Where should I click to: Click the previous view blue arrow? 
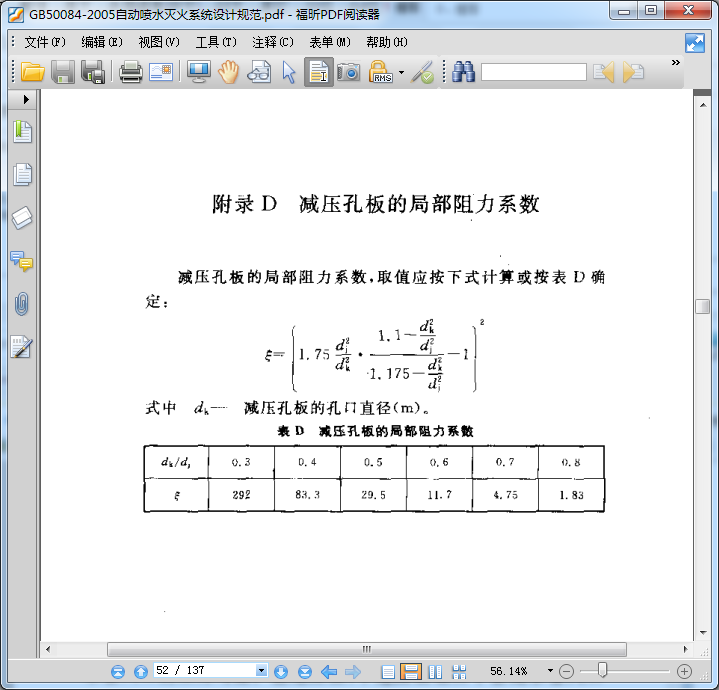329,672
